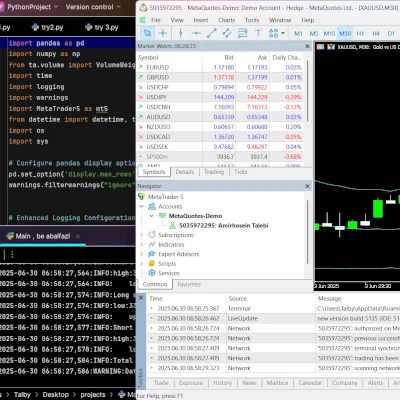The height and width of the screenshot is (400, 400).
Task: Activate the text label tool
Action: pos(258,33)
